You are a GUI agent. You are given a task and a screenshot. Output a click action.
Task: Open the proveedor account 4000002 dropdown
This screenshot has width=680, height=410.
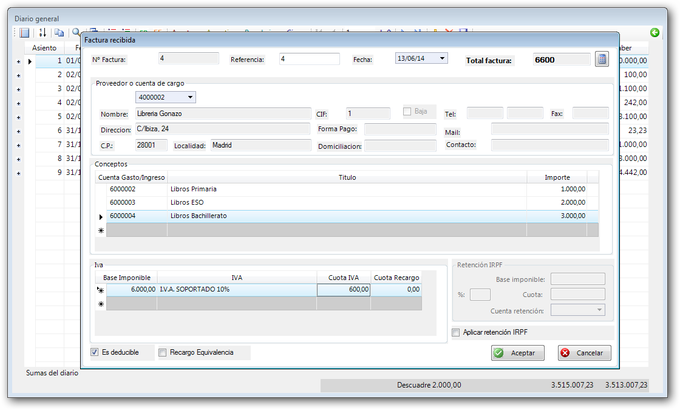(x=190, y=97)
